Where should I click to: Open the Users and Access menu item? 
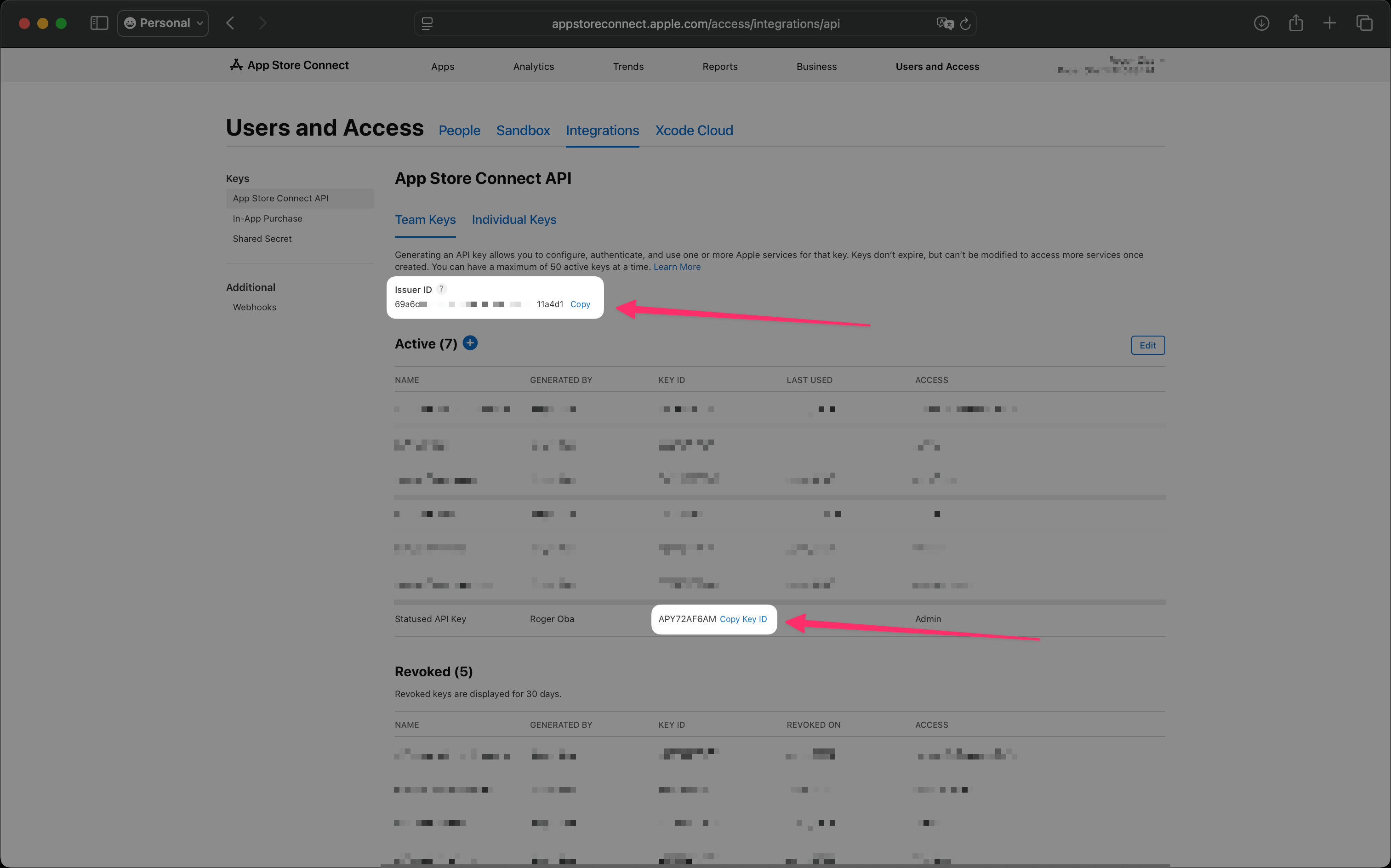tap(937, 66)
